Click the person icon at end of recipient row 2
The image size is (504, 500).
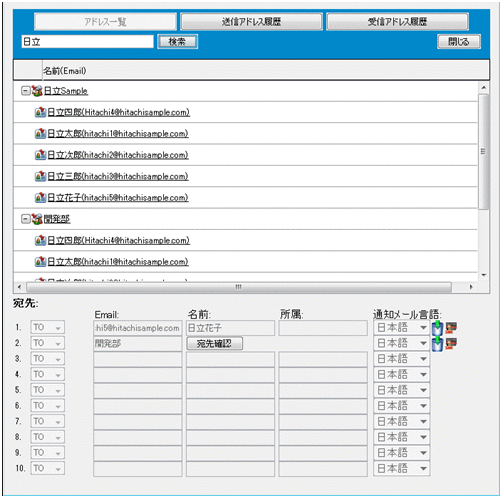(451, 343)
